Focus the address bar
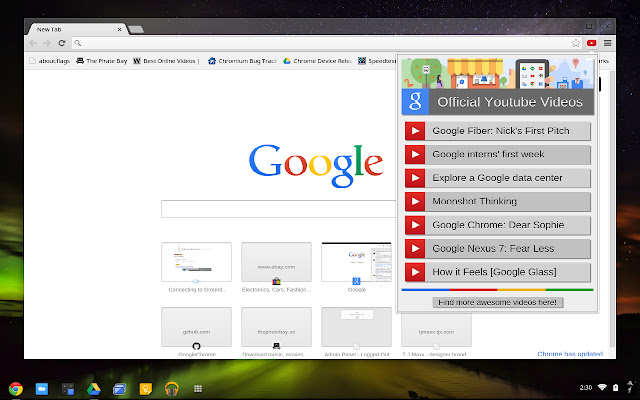 click(x=327, y=43)
